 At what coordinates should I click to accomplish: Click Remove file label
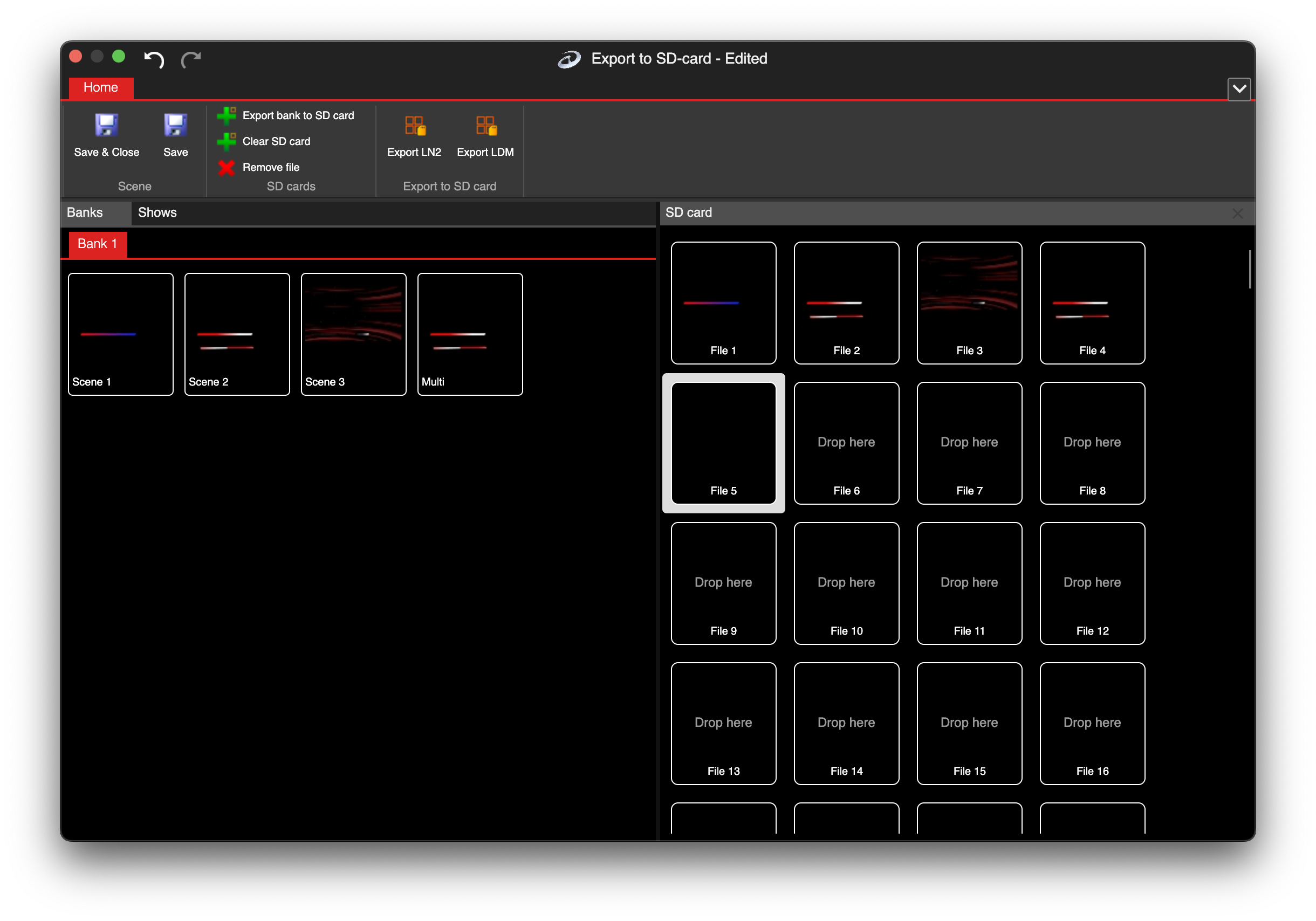point(271,167)
